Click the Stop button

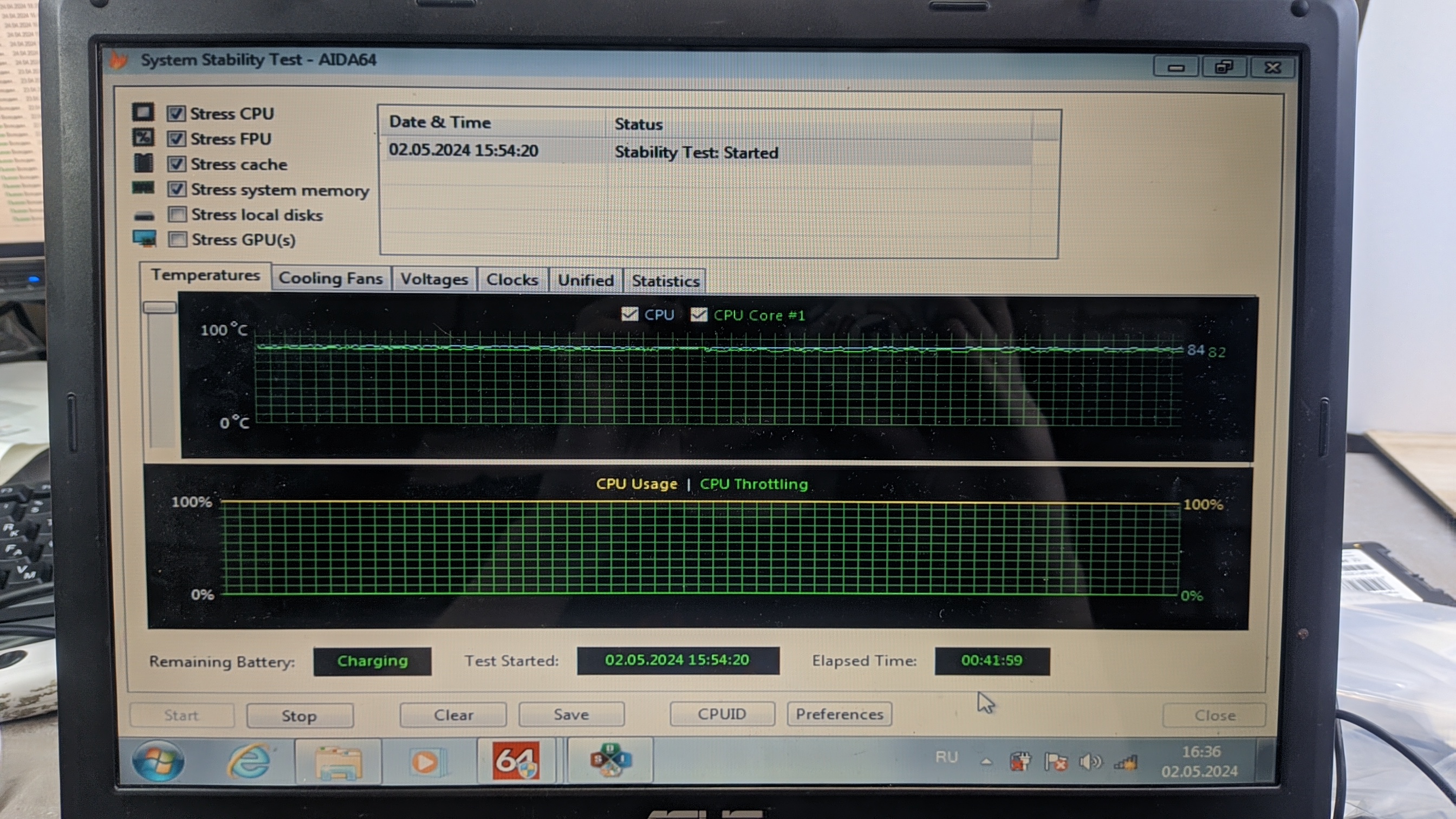(x=300, y=716)
